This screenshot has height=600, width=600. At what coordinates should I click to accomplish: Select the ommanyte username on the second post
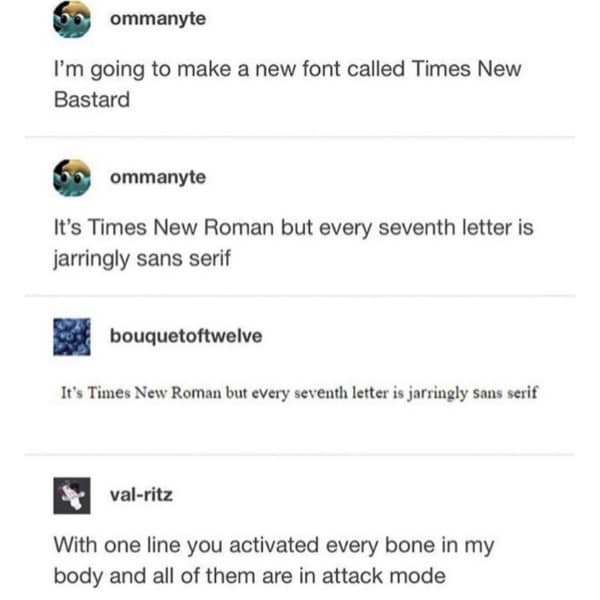pos(158,177)
